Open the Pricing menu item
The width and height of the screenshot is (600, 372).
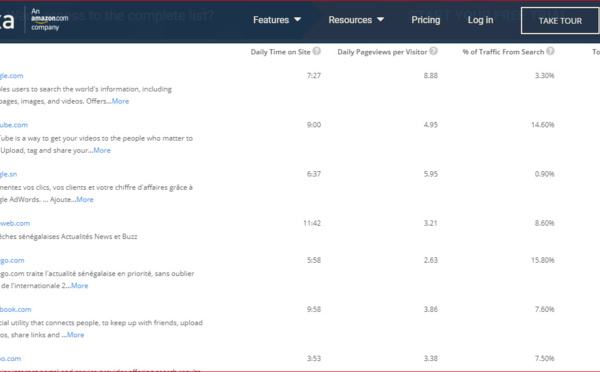426,20
